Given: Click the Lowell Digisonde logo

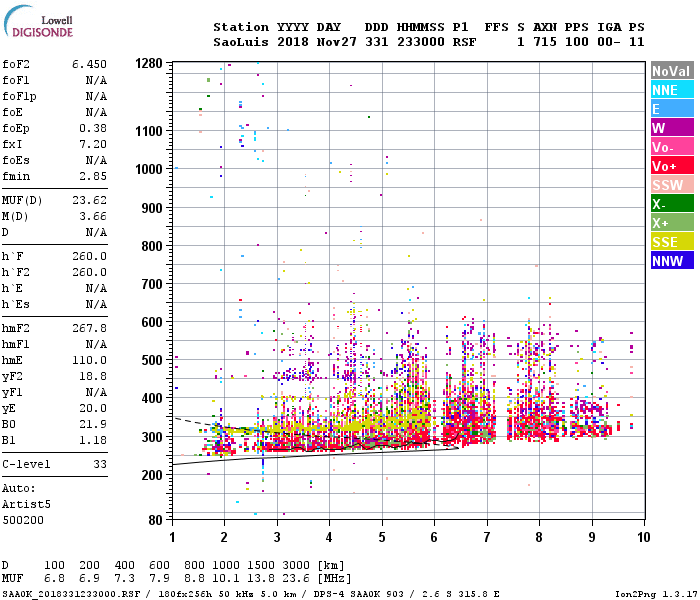Looking at the screenshot, I should 38,21.
